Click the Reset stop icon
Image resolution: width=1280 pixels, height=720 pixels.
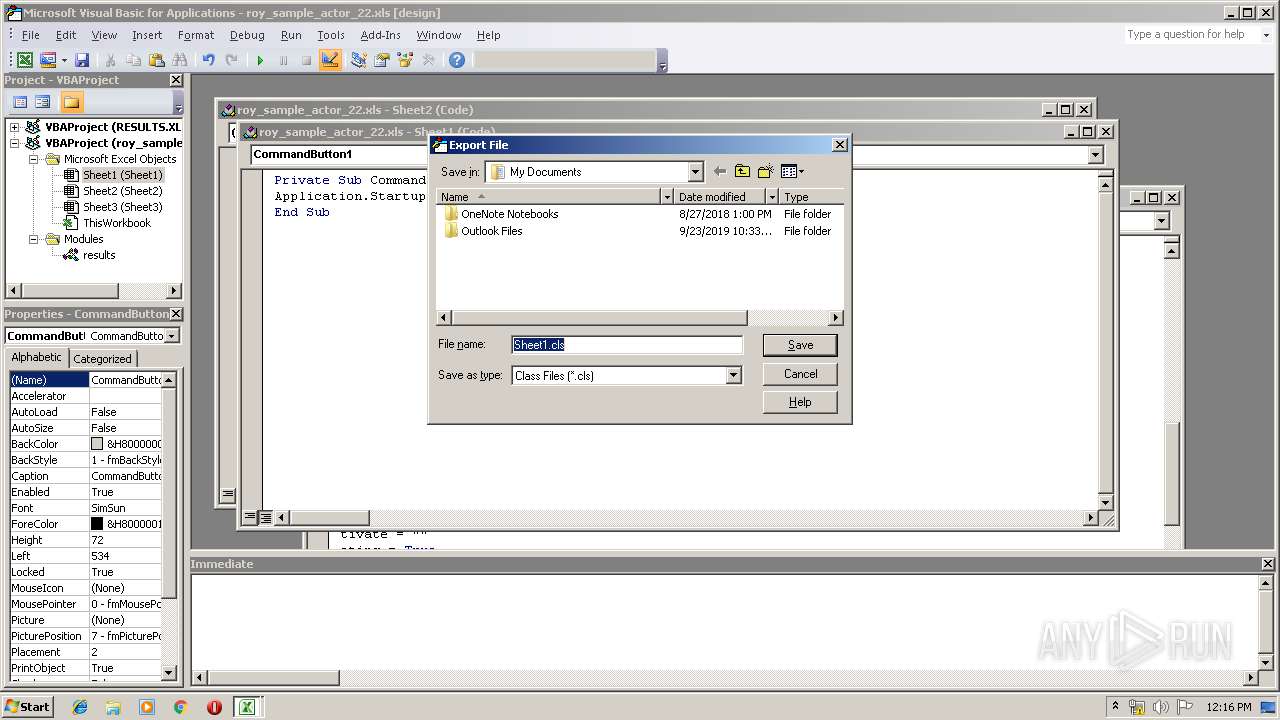click(x=306, y=60)
